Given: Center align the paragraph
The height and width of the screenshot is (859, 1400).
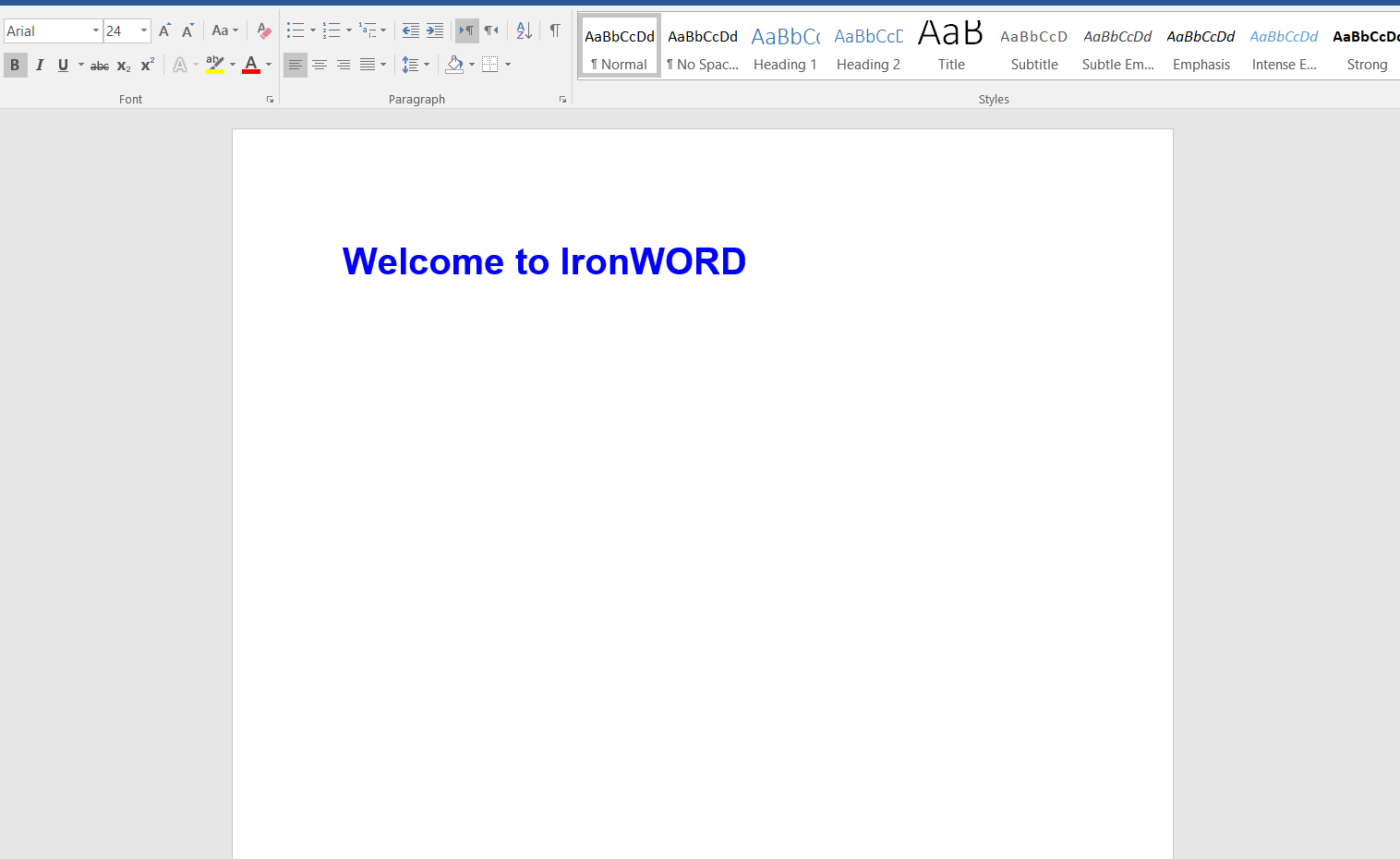Looking at the screenshot, I should coord(320,65).
